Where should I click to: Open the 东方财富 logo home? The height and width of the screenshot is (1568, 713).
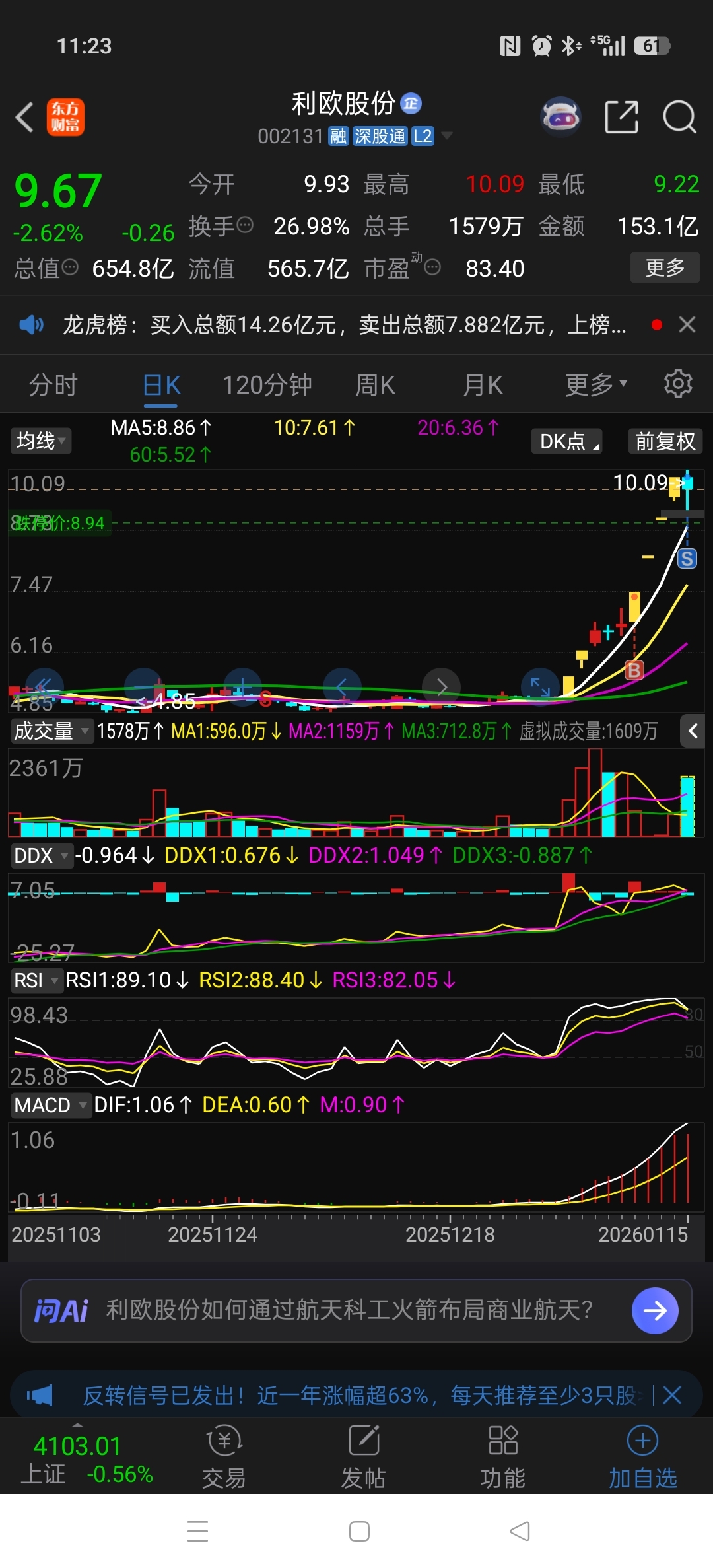[x=65, y=118]
